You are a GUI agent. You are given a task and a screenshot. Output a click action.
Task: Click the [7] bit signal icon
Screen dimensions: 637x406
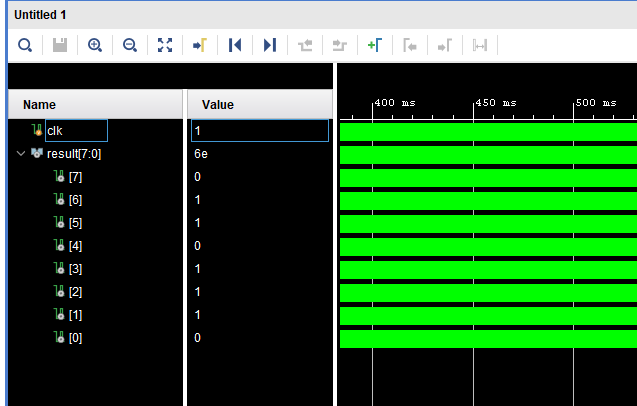tap(59, 176)
